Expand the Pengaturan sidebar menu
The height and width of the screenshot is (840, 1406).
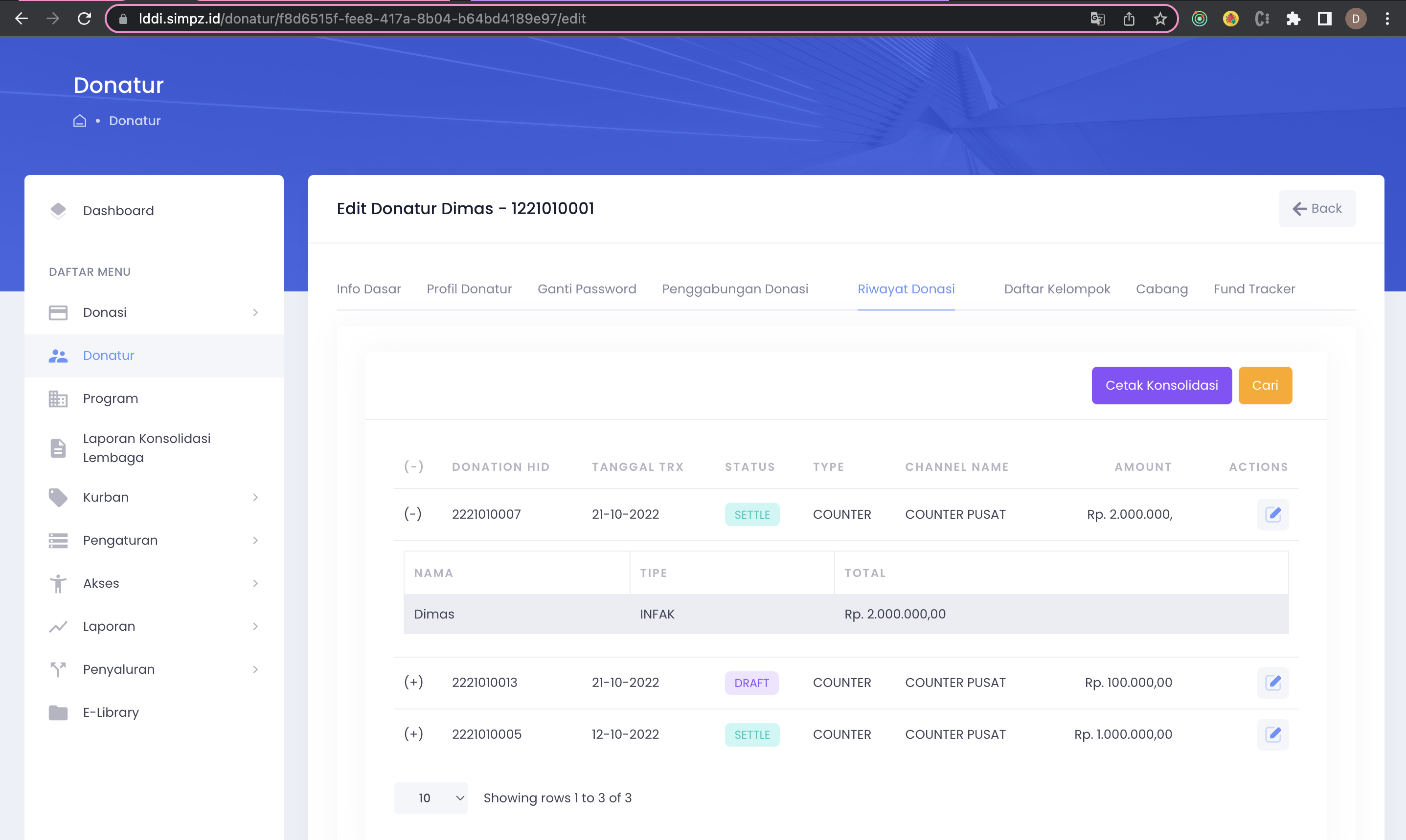pos(154,540)
